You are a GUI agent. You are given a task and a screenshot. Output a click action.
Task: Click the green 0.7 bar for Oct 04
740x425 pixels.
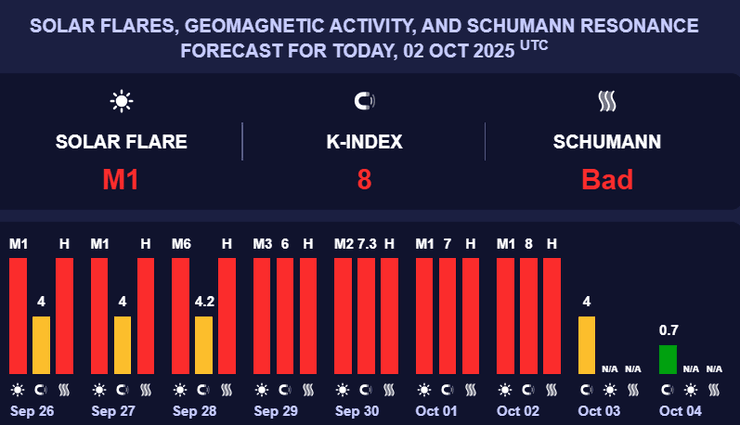667,359
